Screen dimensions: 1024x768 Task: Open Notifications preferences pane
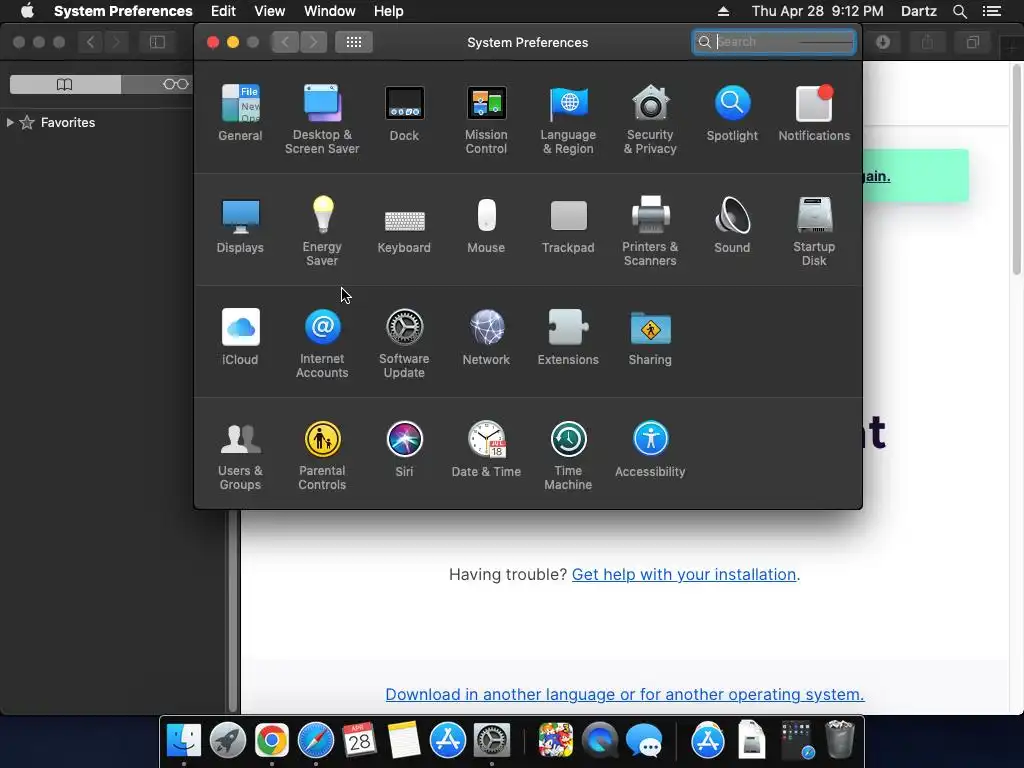pos(814,113)
